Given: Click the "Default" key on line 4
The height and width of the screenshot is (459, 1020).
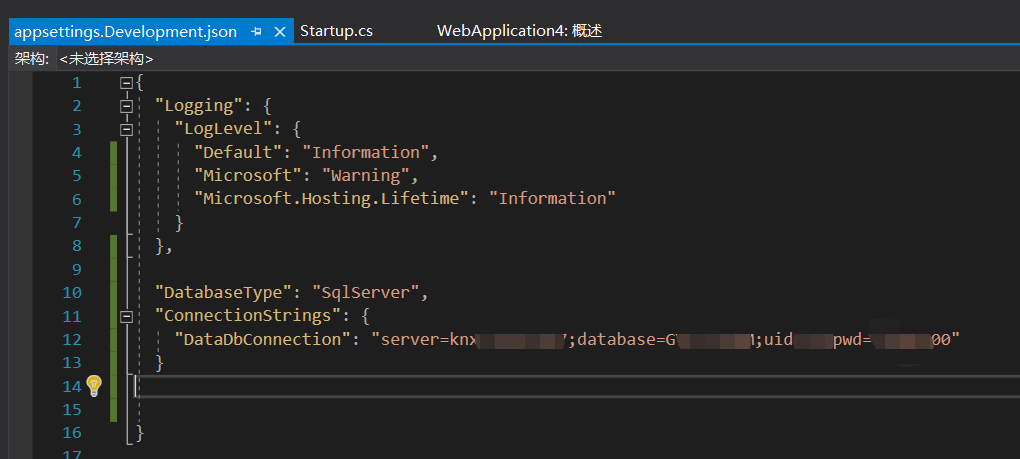Looking at the screenshot, I should pos(238,153).
